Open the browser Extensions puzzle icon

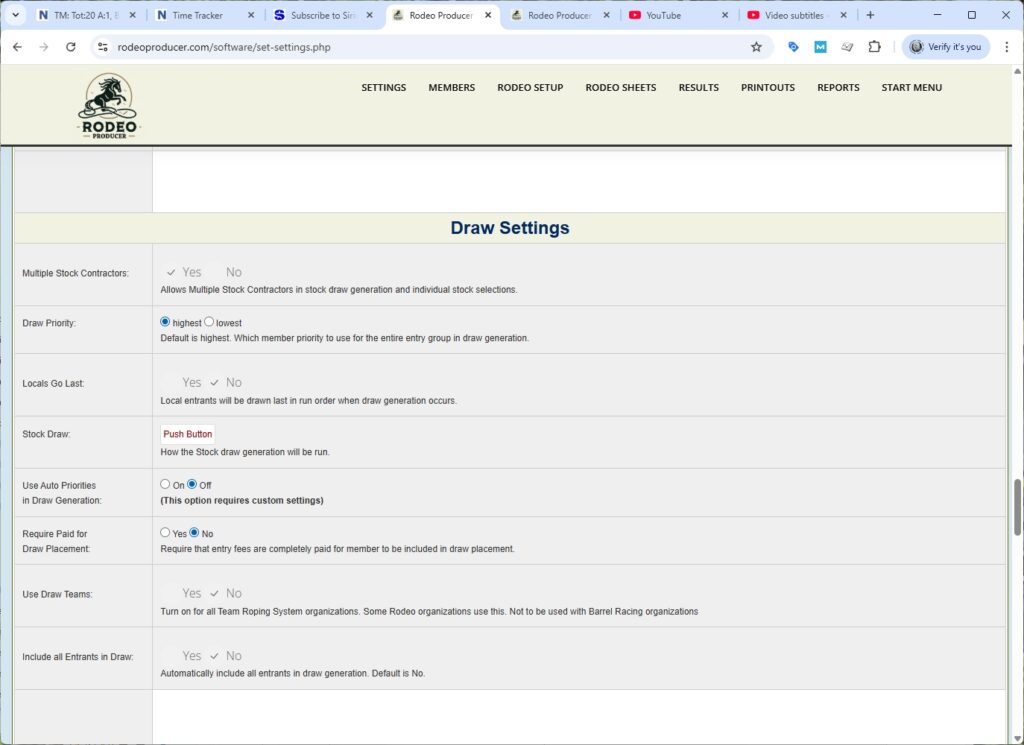point(873,46)
